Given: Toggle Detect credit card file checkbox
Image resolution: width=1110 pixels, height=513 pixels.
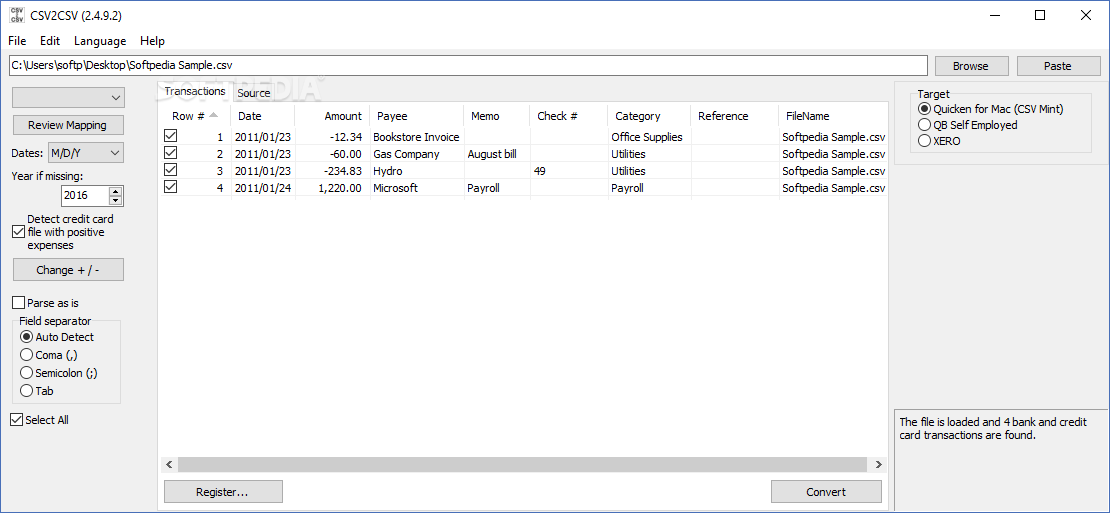Looking at the screenshot, I should (x=18, y=231).
